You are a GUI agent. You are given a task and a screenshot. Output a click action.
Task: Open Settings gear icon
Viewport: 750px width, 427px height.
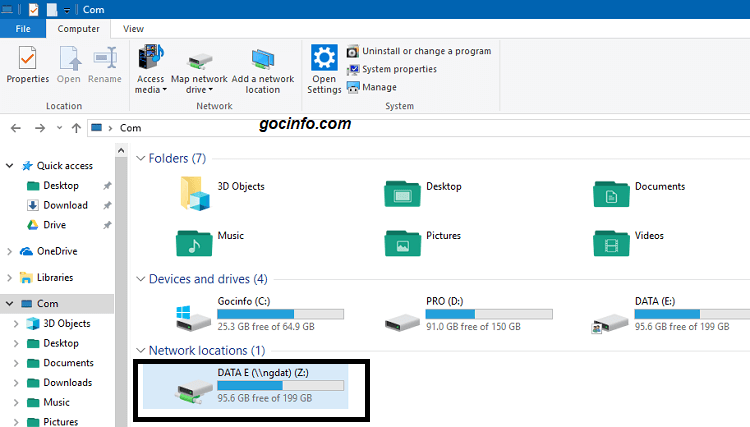tap(324, 57)
